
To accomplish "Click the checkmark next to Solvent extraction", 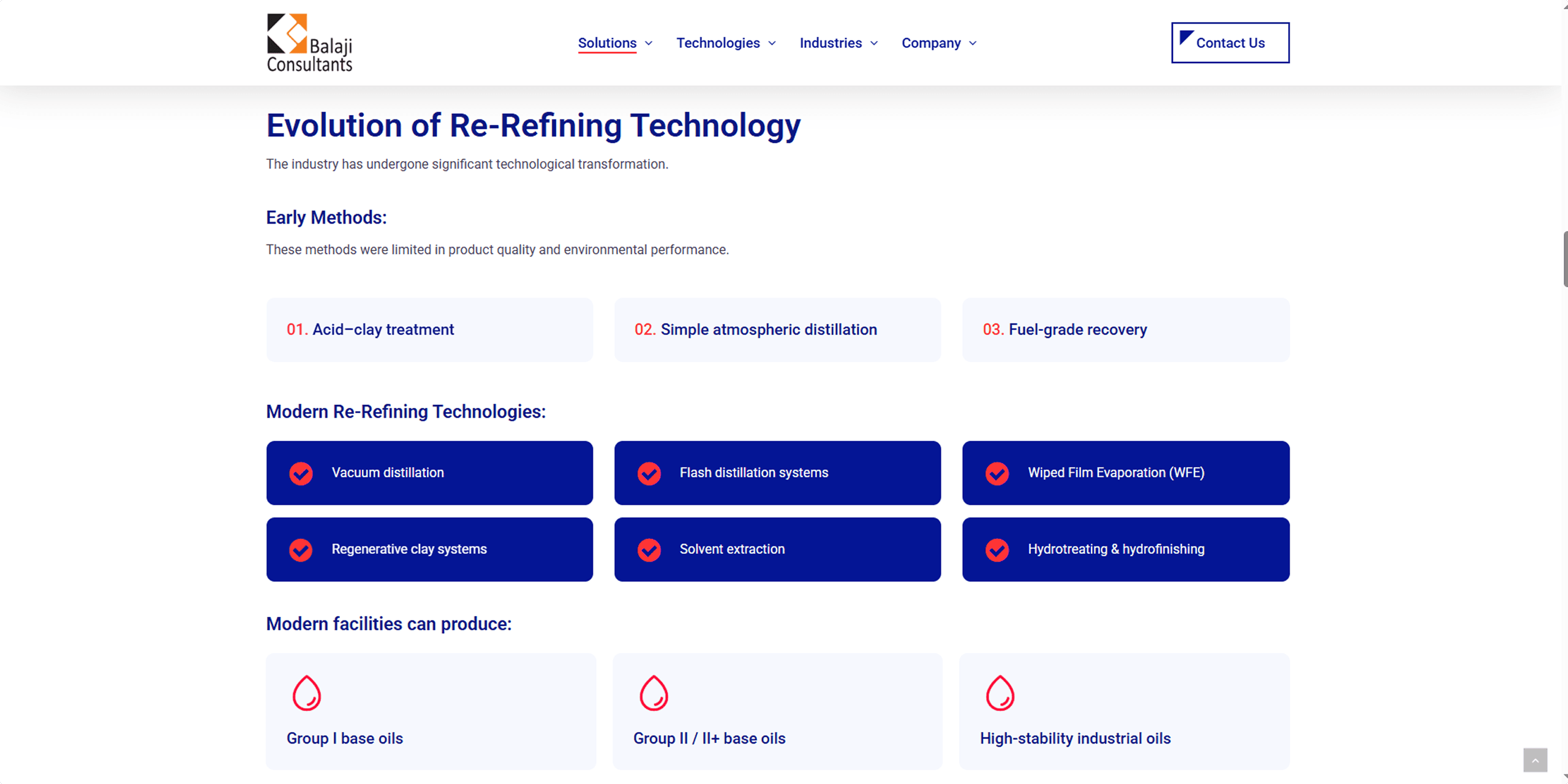I will pyautogui.click(x=649, y=550).
